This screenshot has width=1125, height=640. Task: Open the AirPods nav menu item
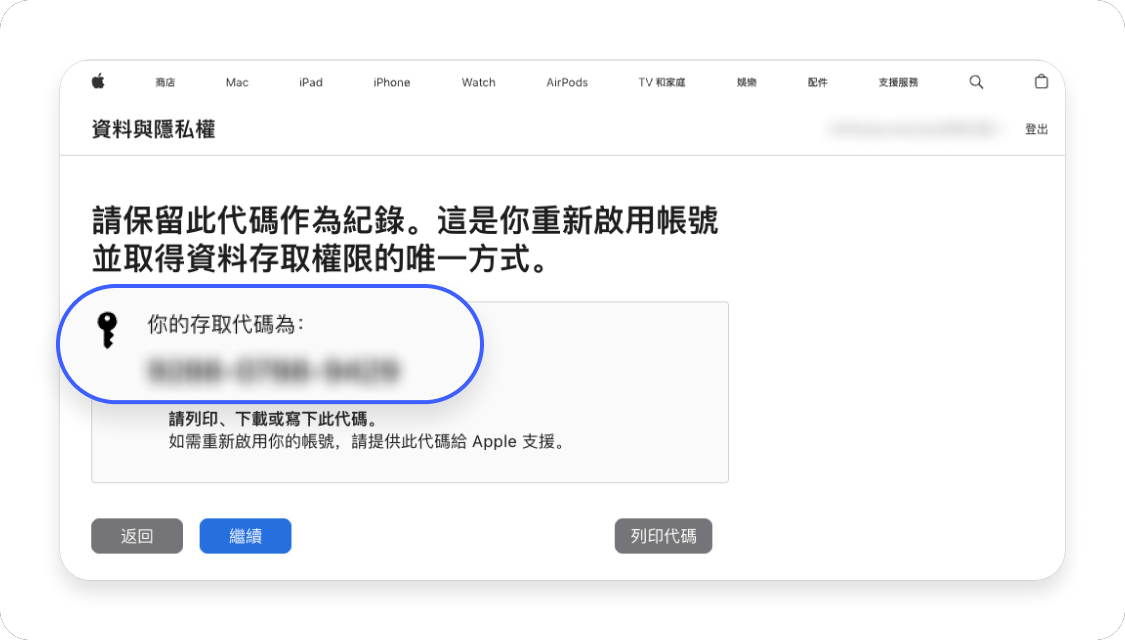pos(567,83)
